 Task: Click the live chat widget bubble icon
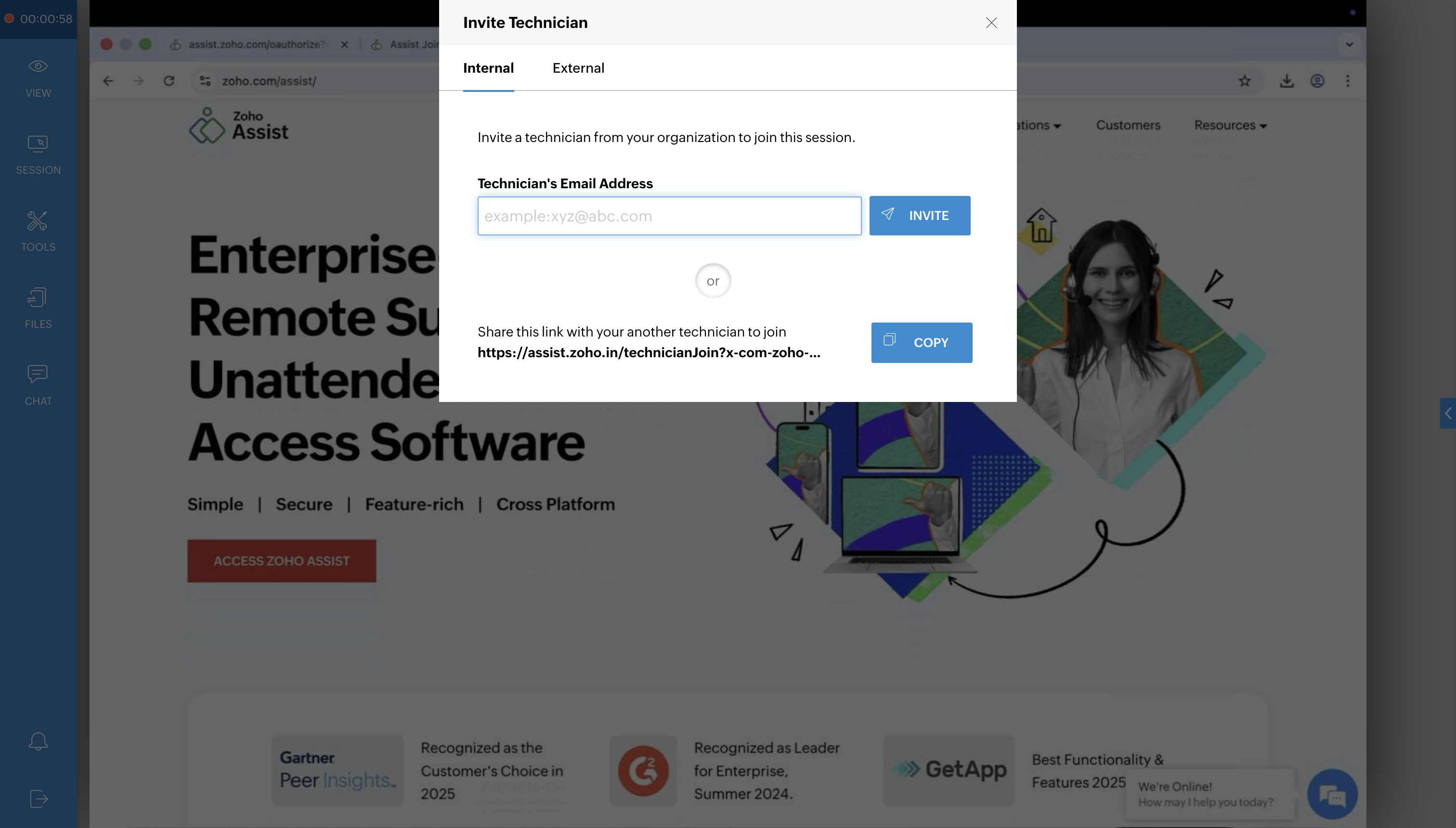pos(1332,794)
